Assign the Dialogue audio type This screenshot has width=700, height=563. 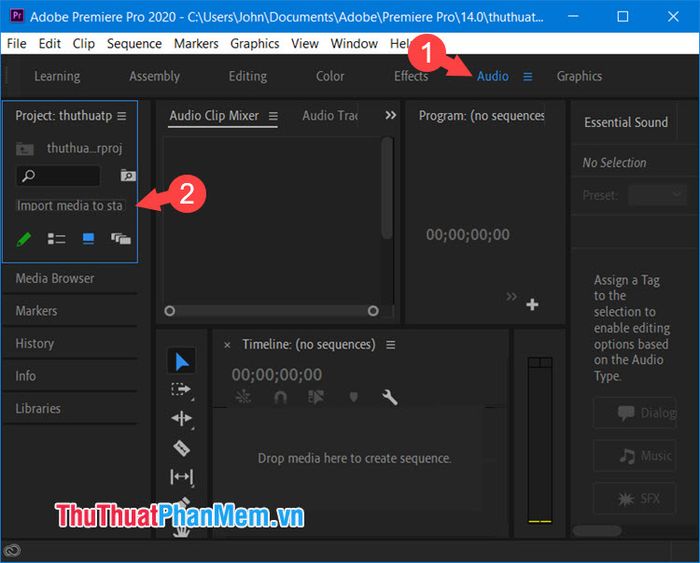(x=636, y=413)
